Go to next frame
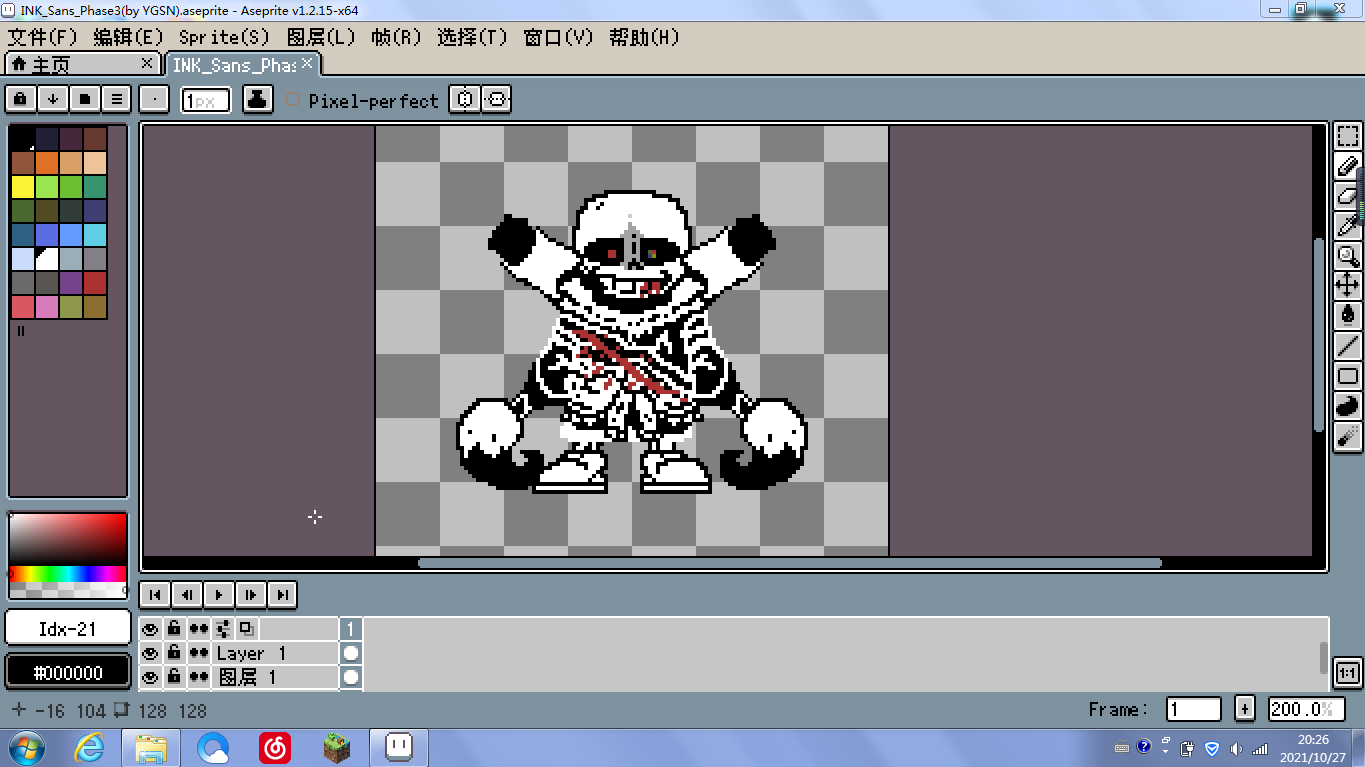This screenshot has width=1365, height=767. [251, 594]
